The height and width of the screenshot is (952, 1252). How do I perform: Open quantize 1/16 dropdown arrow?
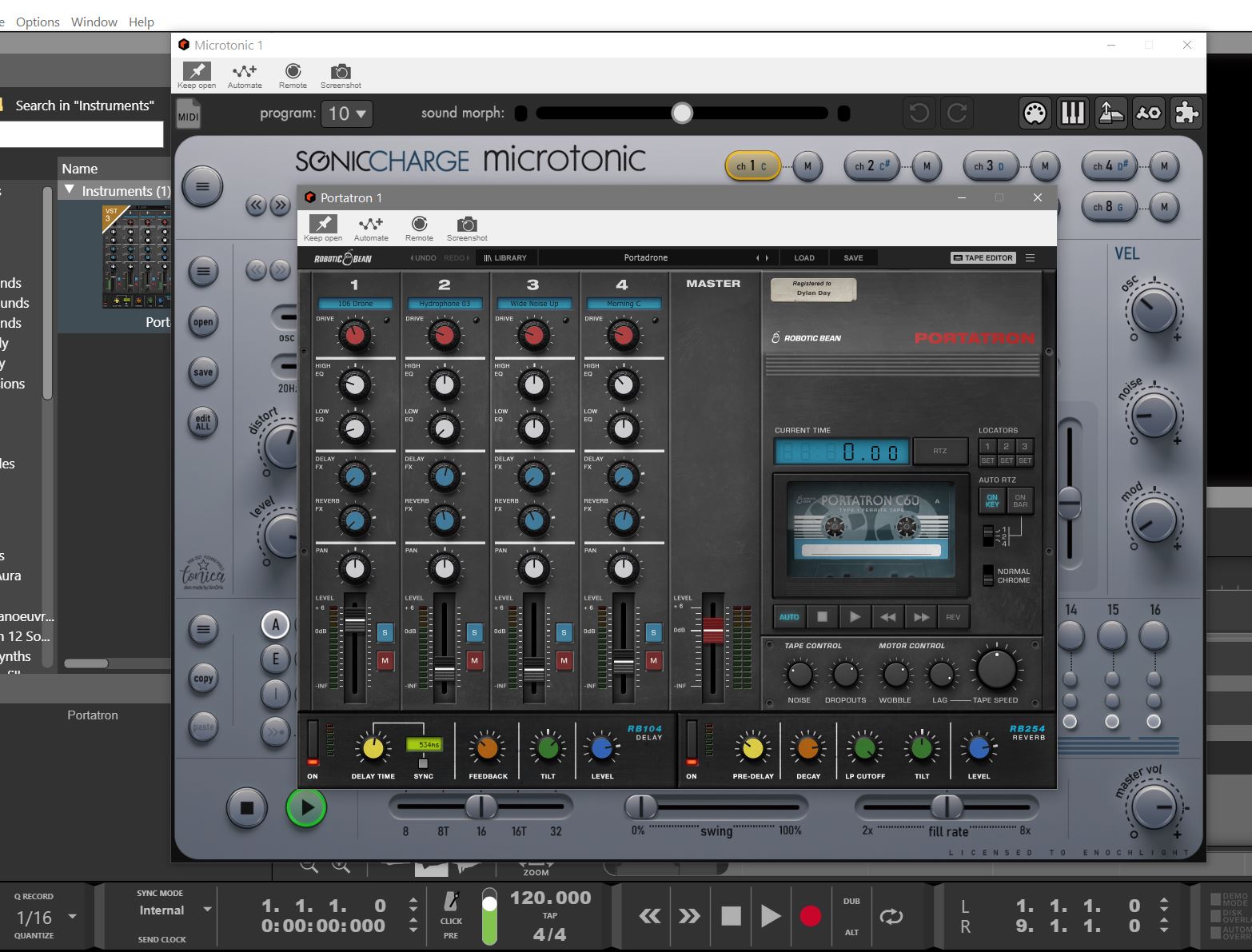point(73,916)
